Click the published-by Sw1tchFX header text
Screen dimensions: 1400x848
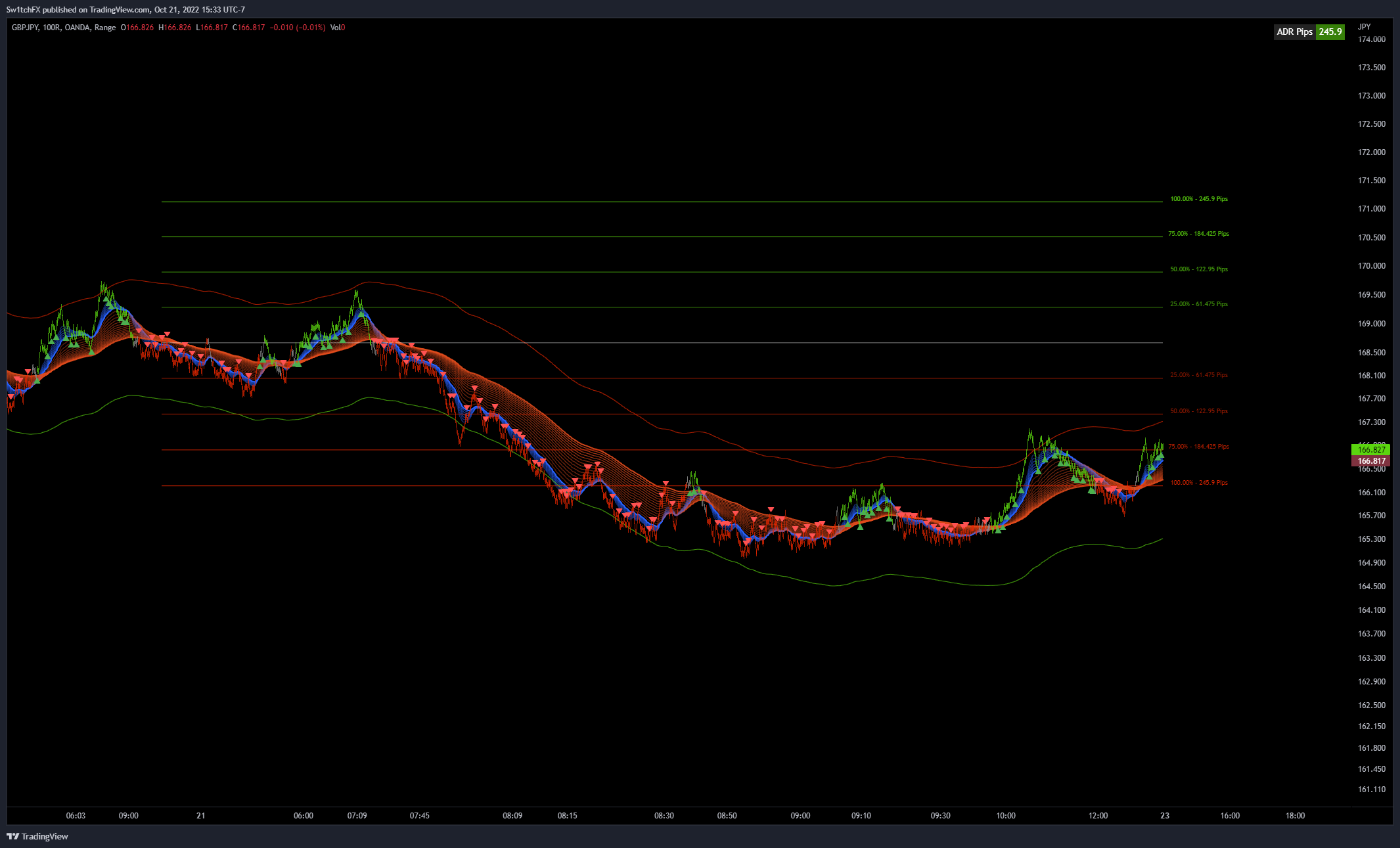click(x=125, y=10)
